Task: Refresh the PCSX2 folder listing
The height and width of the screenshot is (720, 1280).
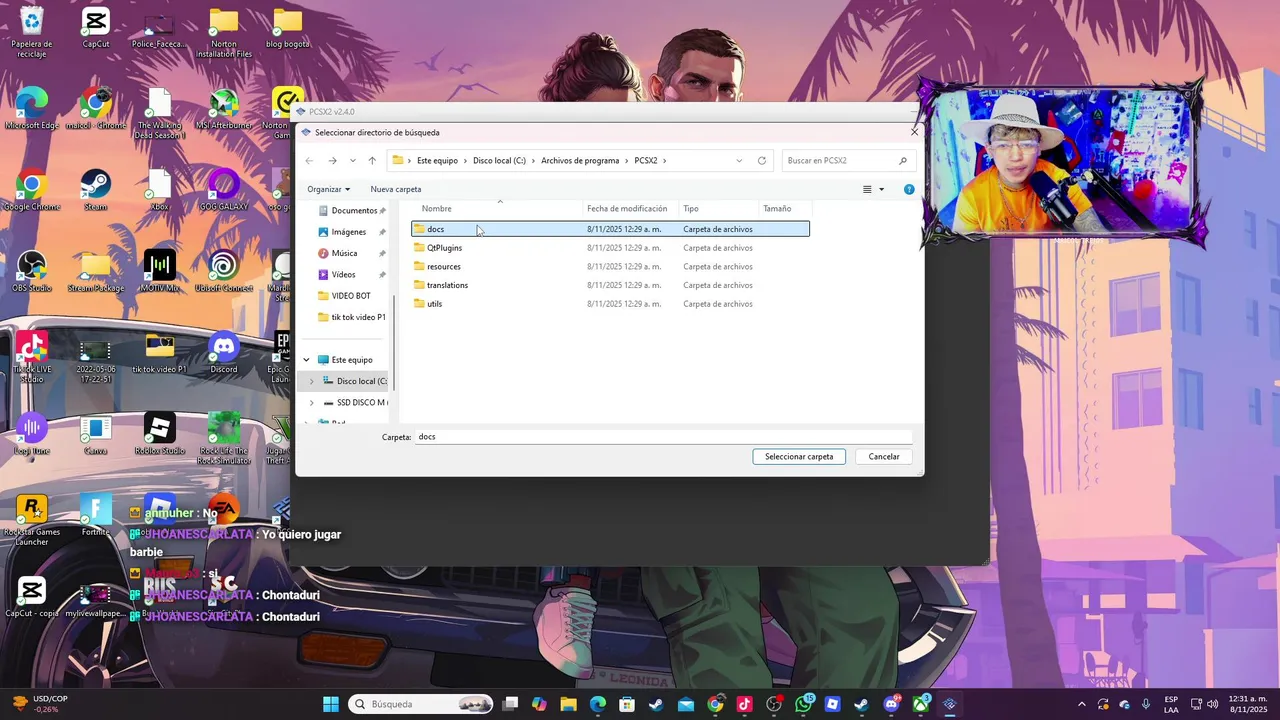Action: tap(762, 161)
